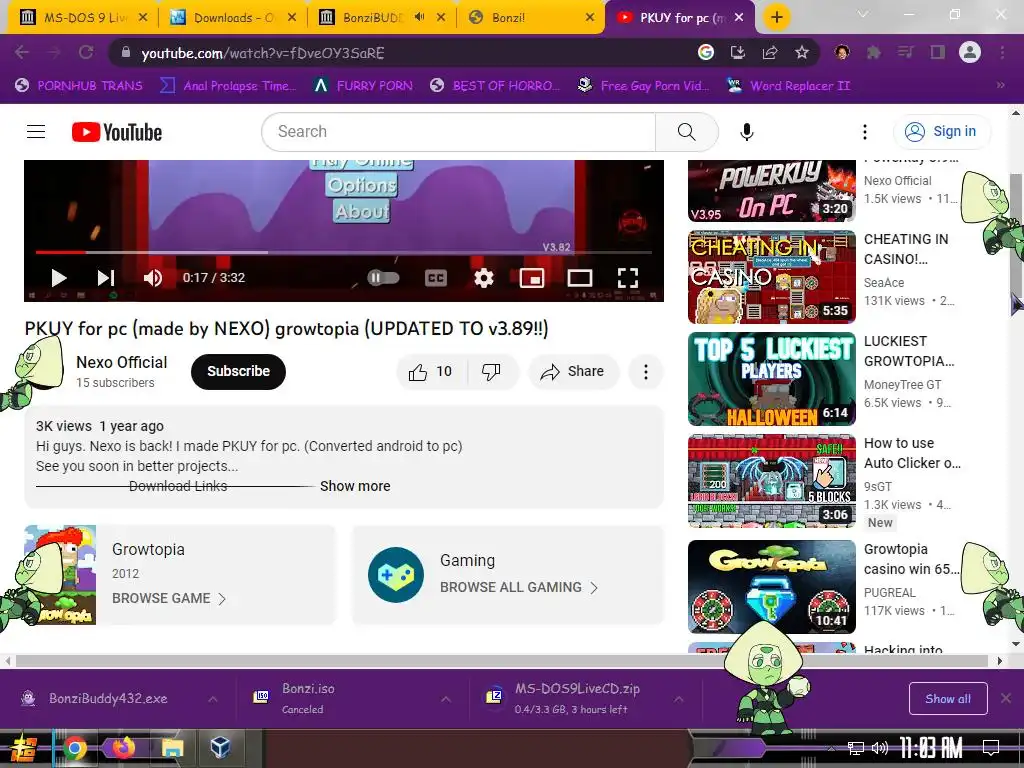Screen dimensions: 1024x768
Task: Click the magnifier search button
Action: tap(686, 132)
